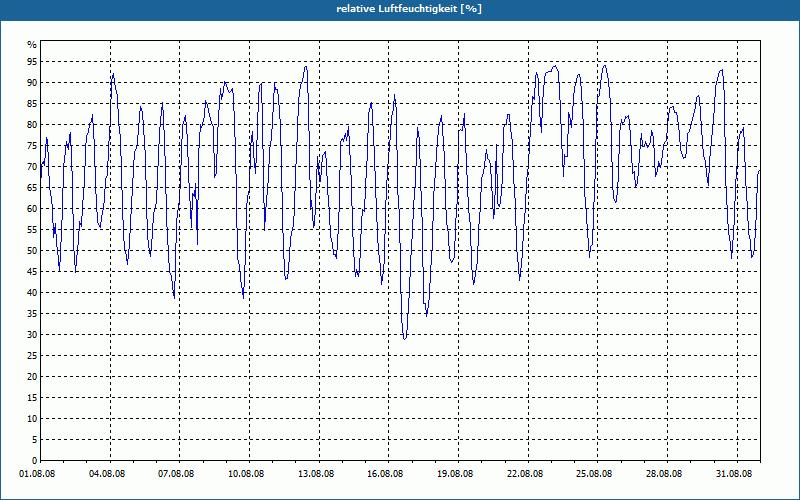Screen dimensions: 800x500
Task: Click the x-axis date 04.08.08
Action: point(107,474)
